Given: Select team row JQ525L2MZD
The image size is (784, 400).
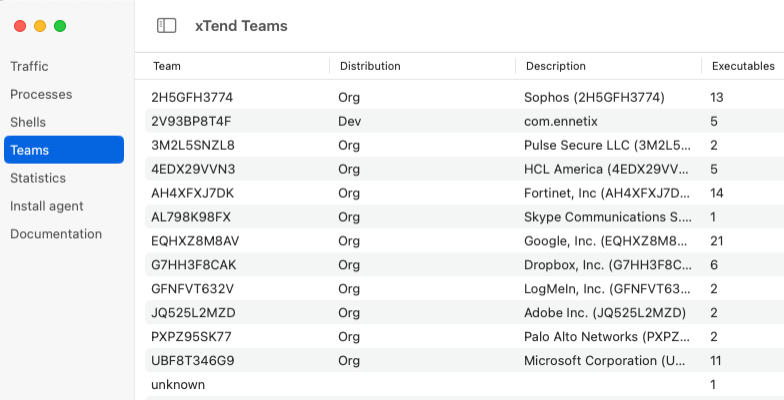Looking at the screenshot, I should click(x=464, y=312).
